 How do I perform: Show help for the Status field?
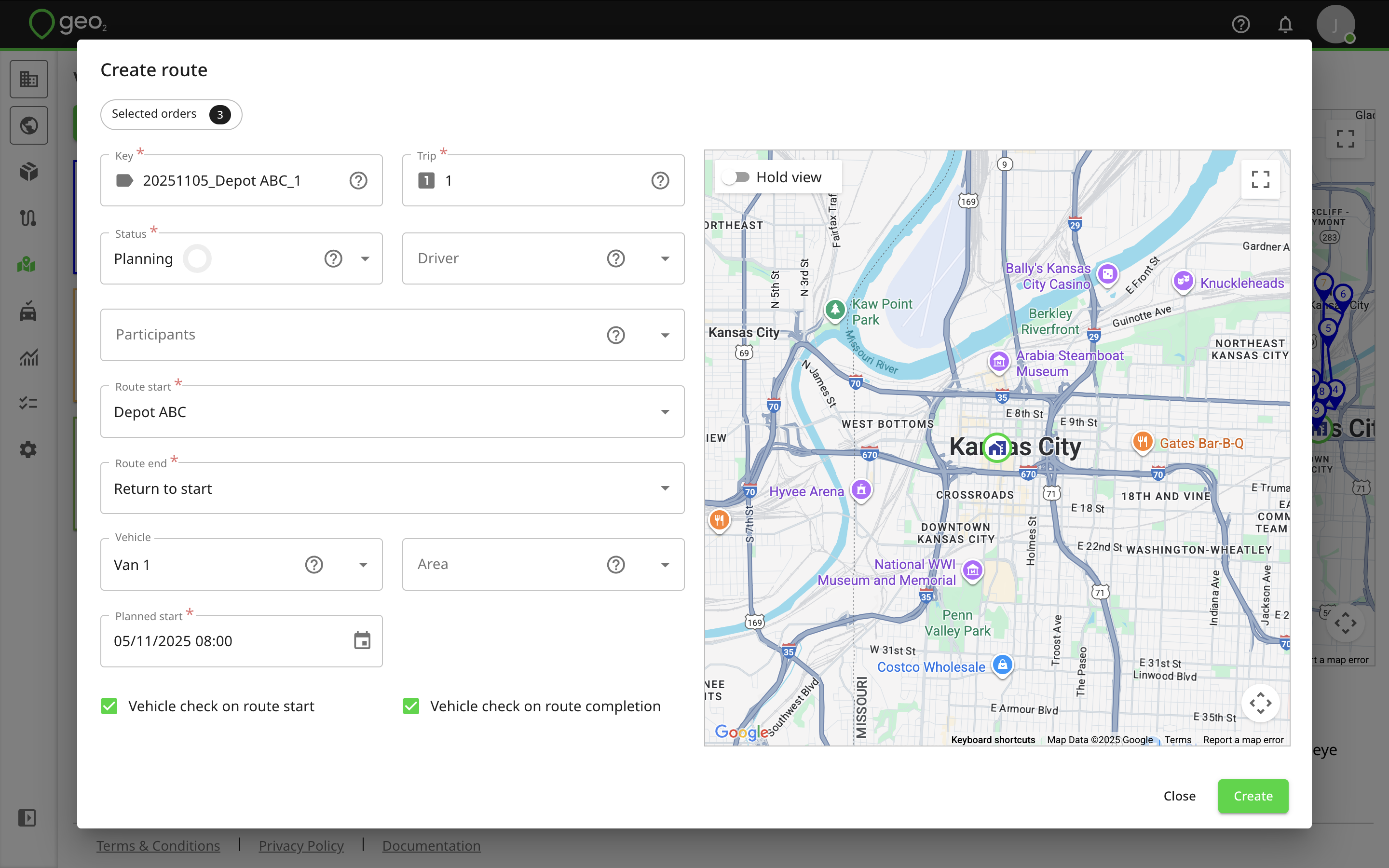pyautogui.click(x=333, y=259)
